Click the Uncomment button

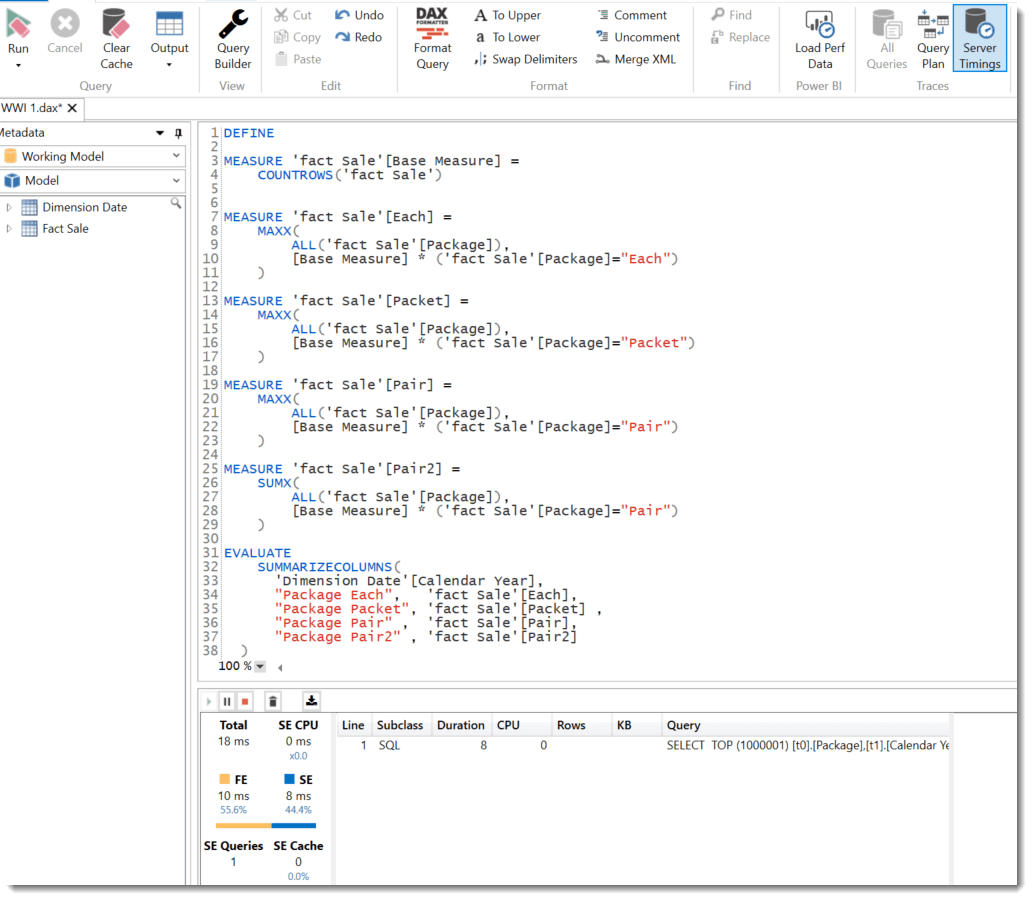tap(638, 37)
